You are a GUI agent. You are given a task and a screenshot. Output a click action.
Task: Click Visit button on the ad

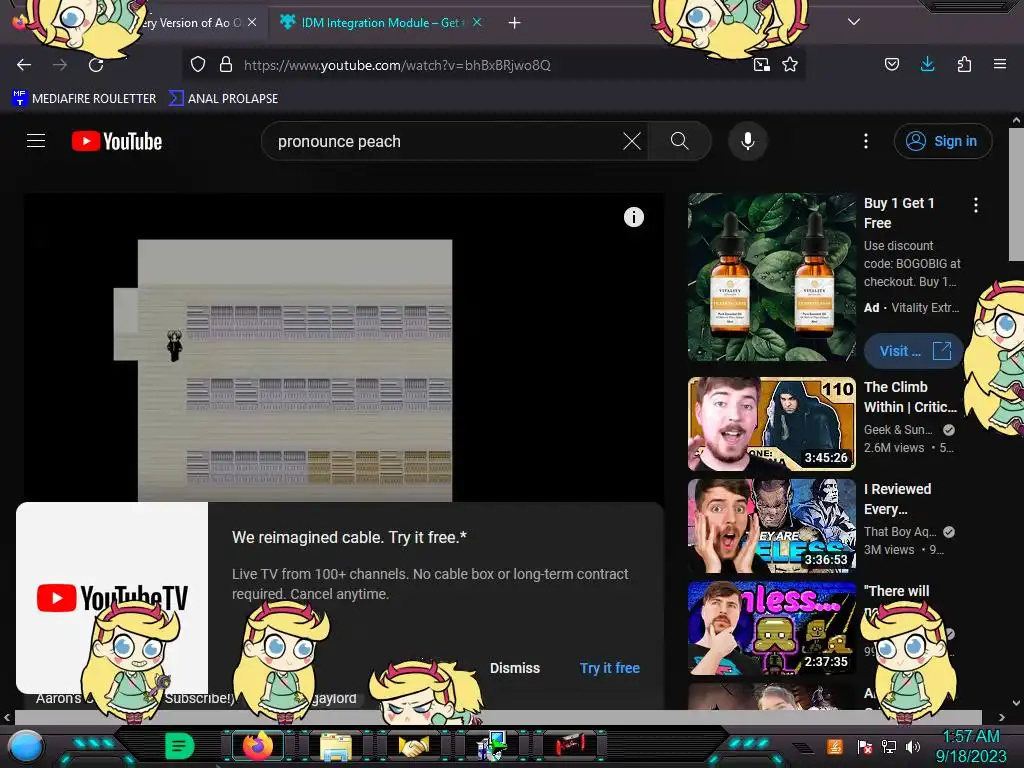[914, 351]
